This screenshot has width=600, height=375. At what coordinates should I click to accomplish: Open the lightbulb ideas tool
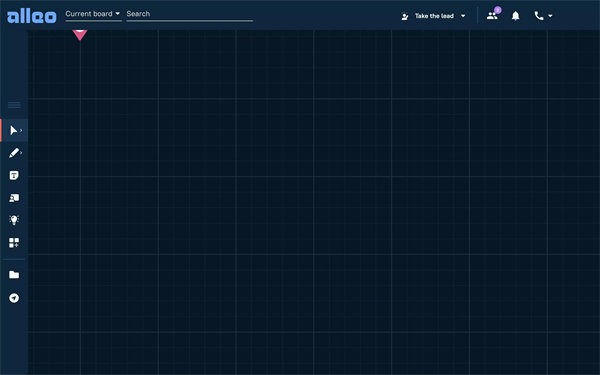[14, 220]
